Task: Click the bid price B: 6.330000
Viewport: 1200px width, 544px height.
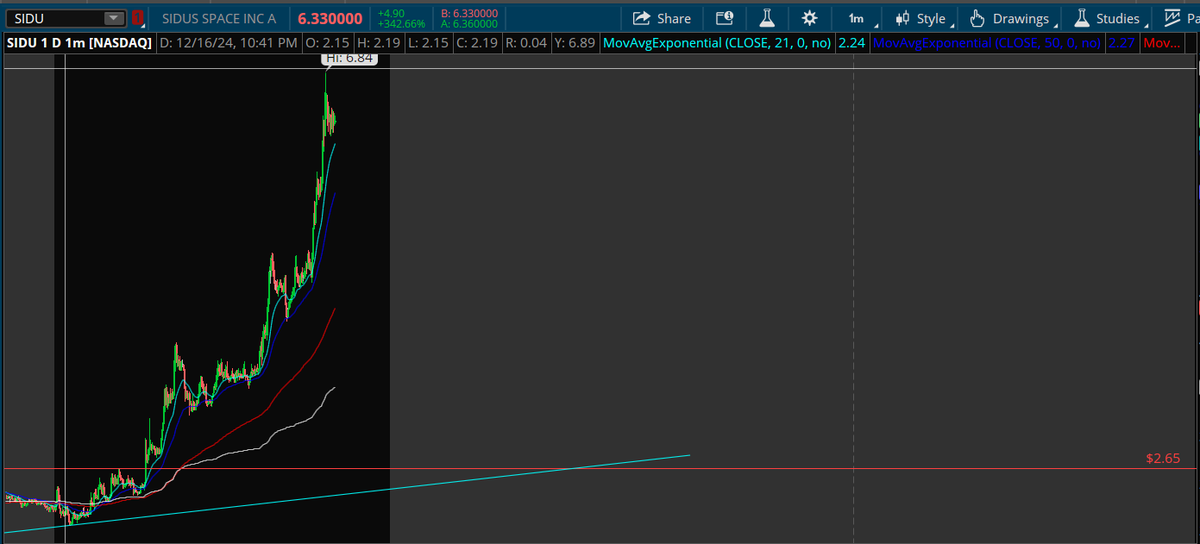Action: click(469, 13)
